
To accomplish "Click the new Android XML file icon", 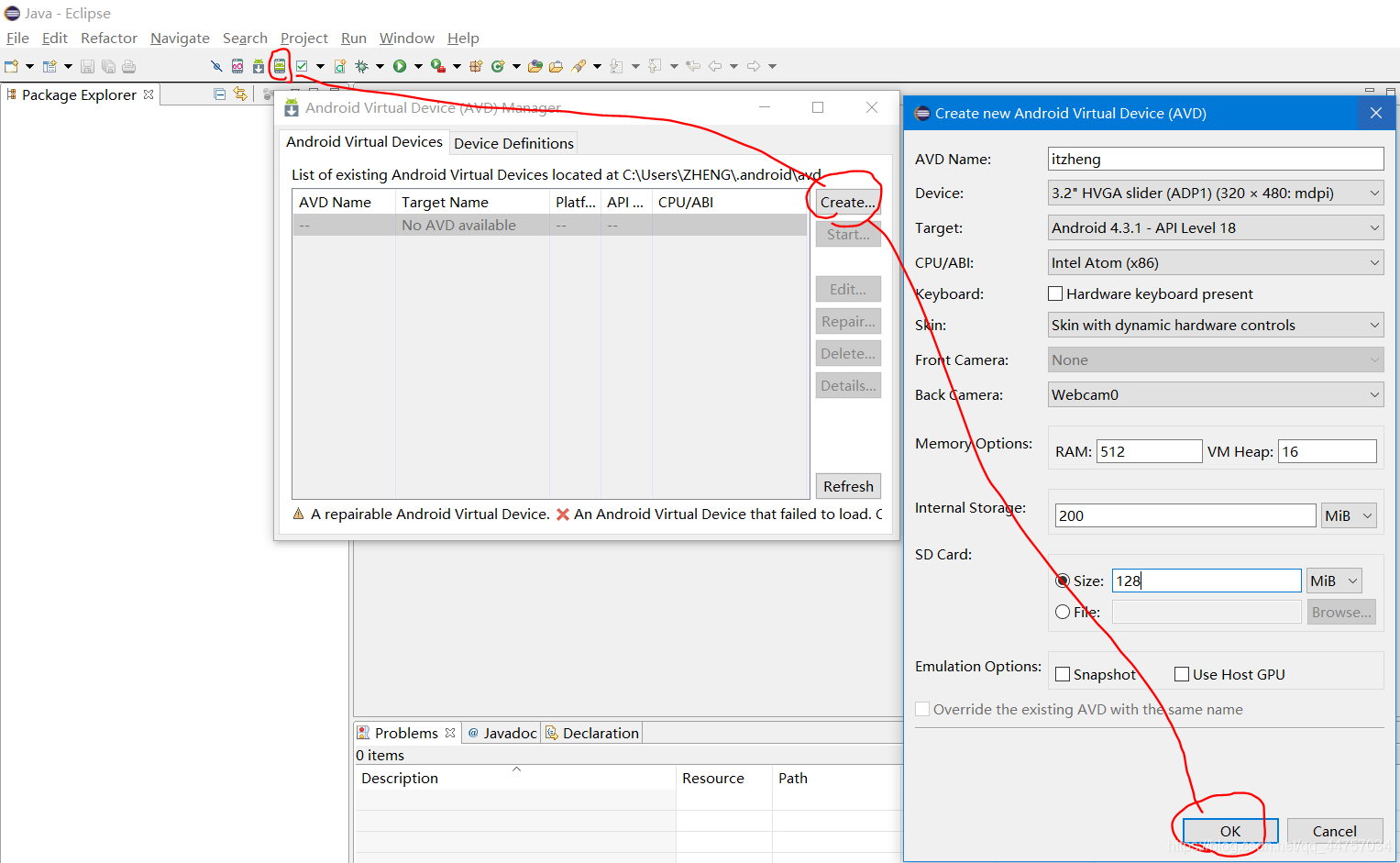I will click(x=340, y=66).
